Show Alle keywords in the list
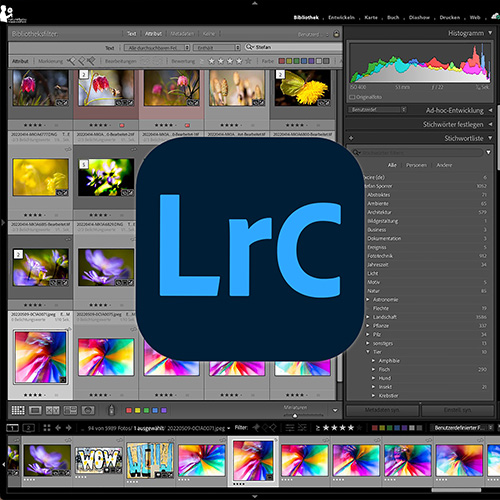 point(392,165)
